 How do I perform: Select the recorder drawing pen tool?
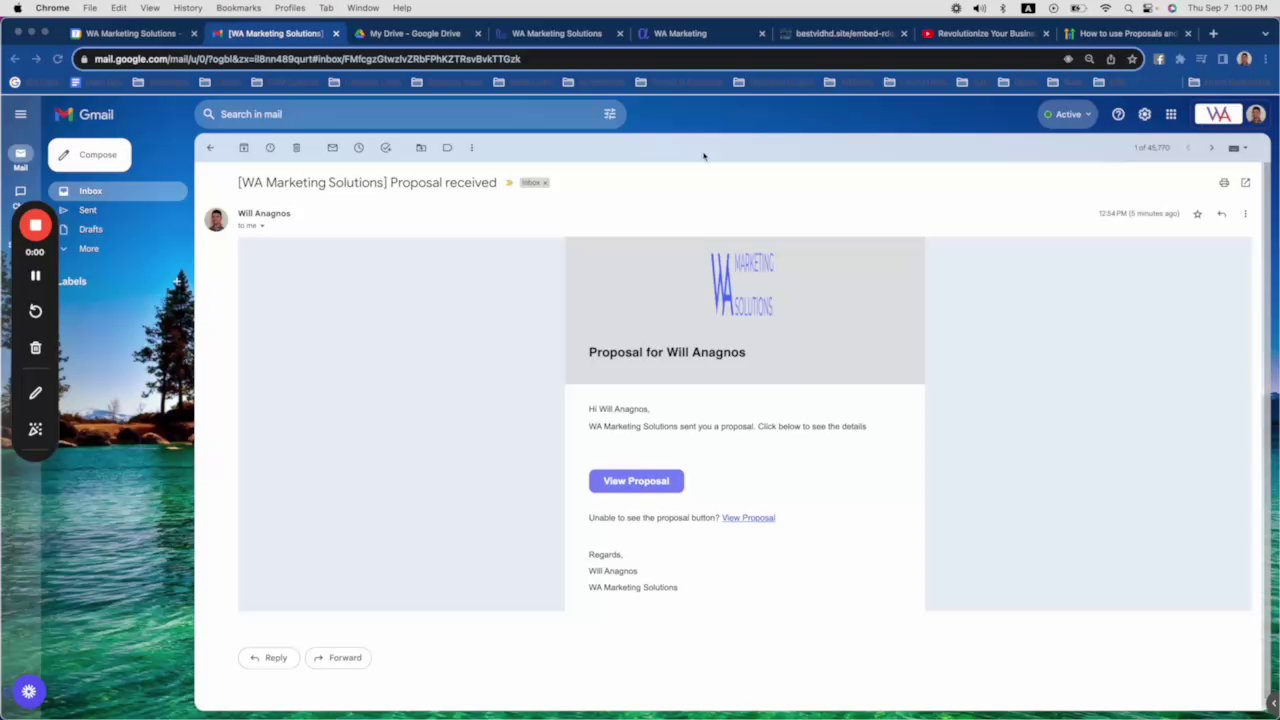pos(35,393)
